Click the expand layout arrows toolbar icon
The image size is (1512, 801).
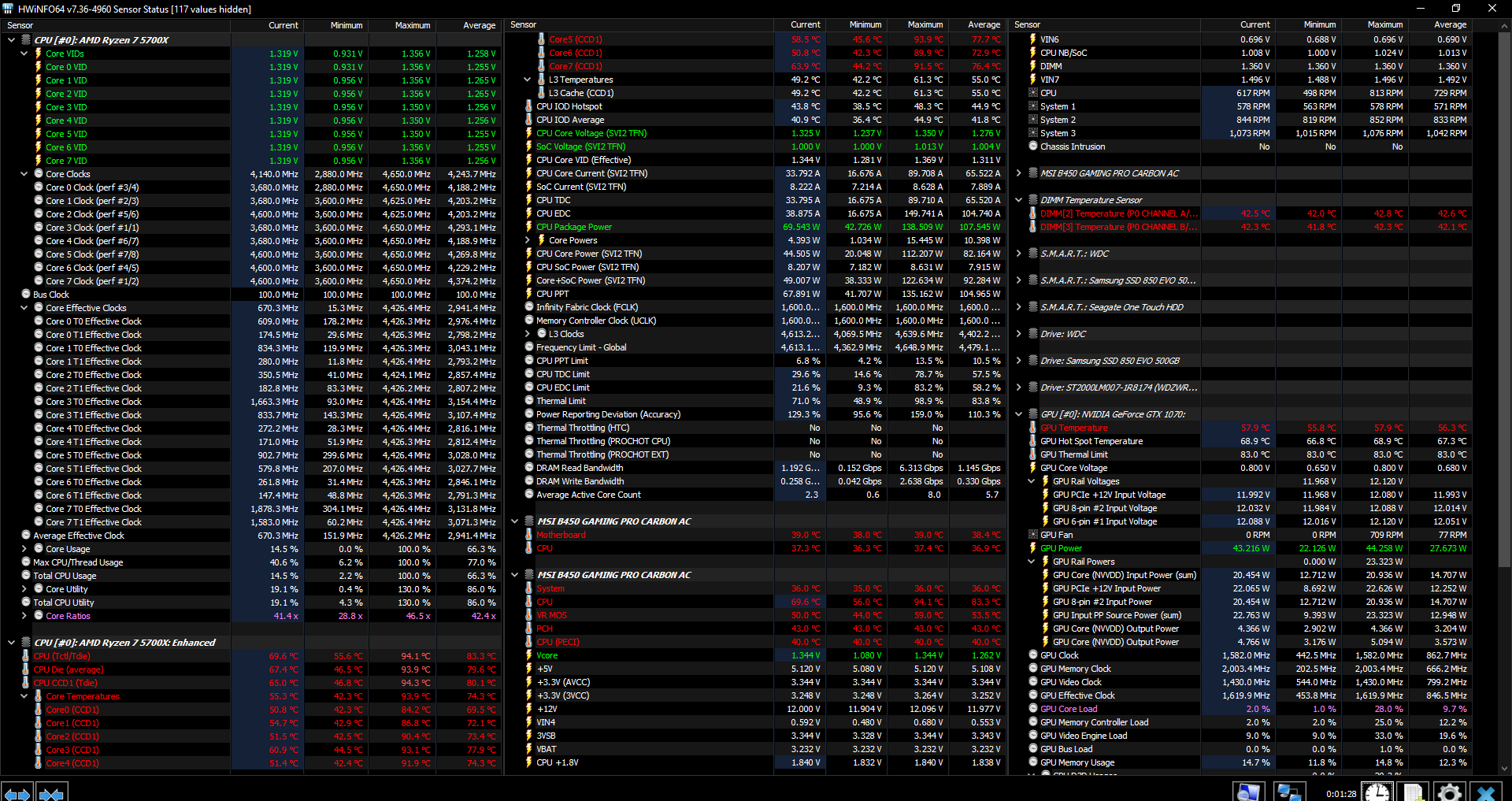click(x=17, y=792)
